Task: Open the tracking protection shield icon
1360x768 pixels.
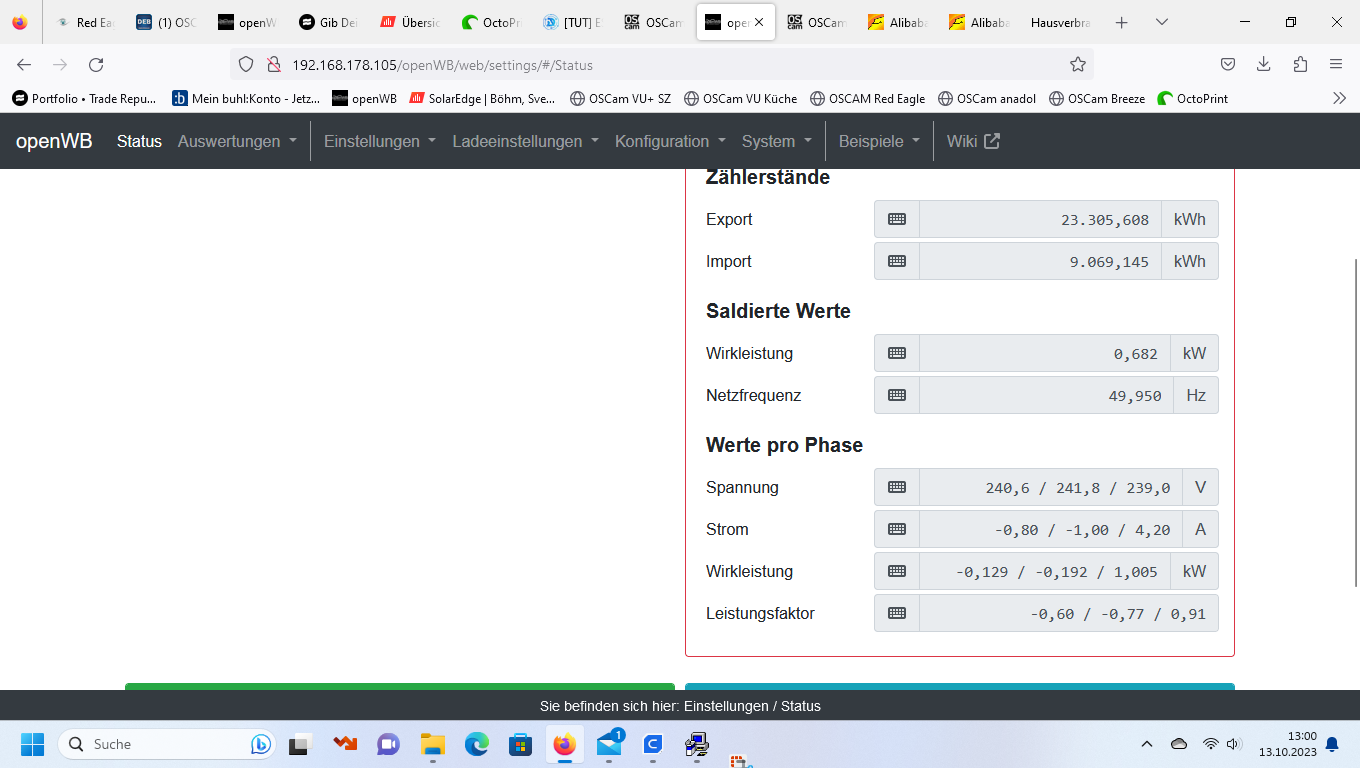Action: (246, 65)
